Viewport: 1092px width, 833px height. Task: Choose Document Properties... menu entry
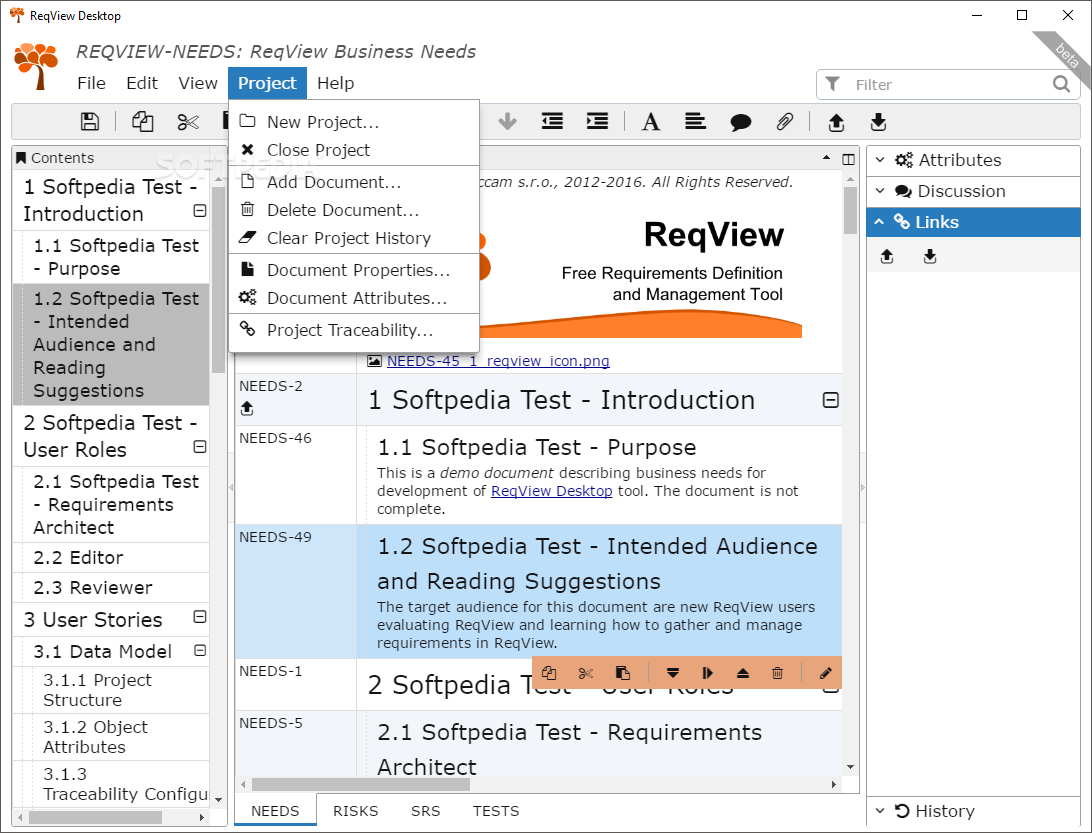coord(354,270)
